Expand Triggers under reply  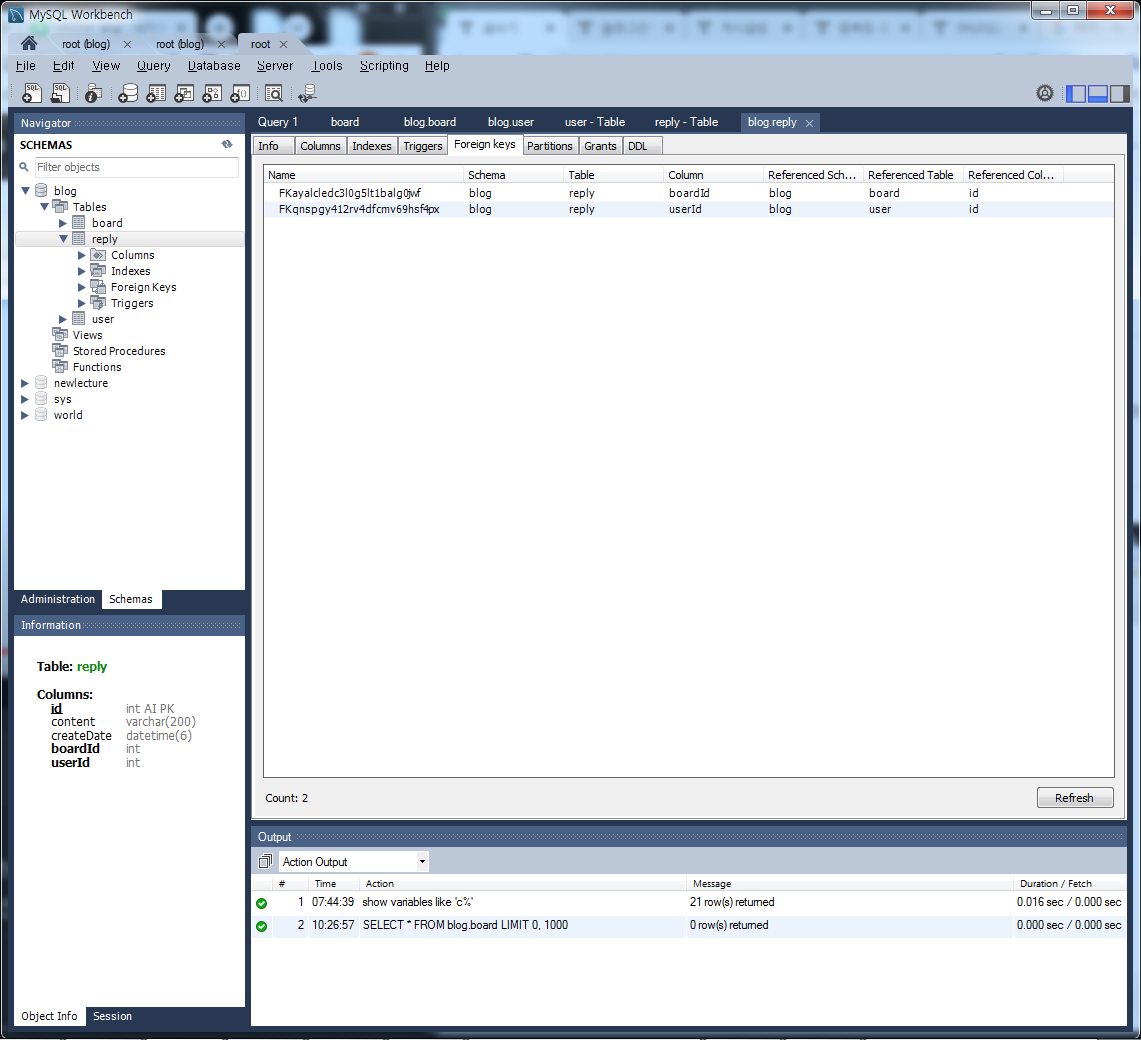(x=82, y=303)
